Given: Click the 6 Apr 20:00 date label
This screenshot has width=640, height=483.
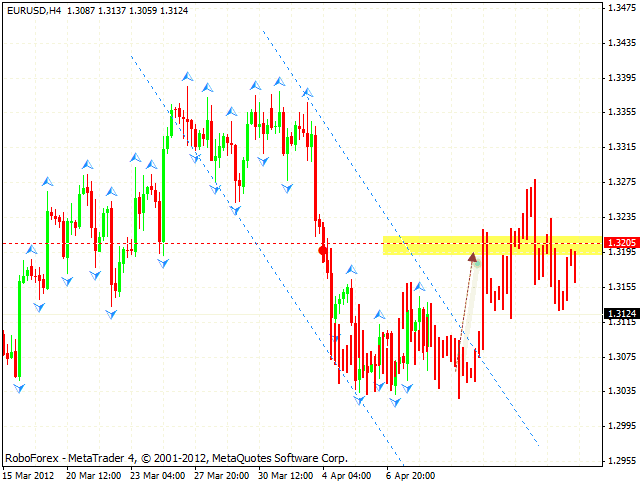Looking at the screenshot, I should (411, 476).
